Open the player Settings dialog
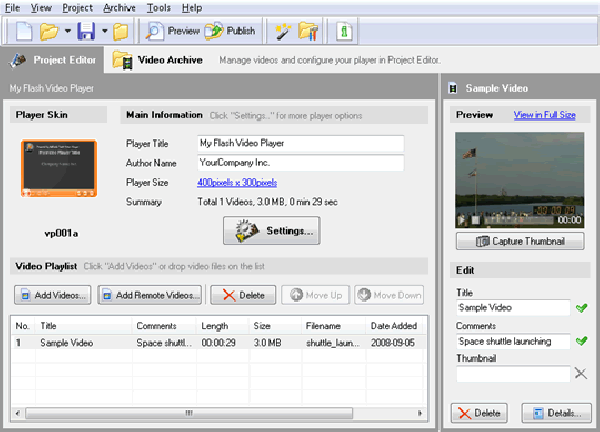The image size is (600, 432). [272, 231]
